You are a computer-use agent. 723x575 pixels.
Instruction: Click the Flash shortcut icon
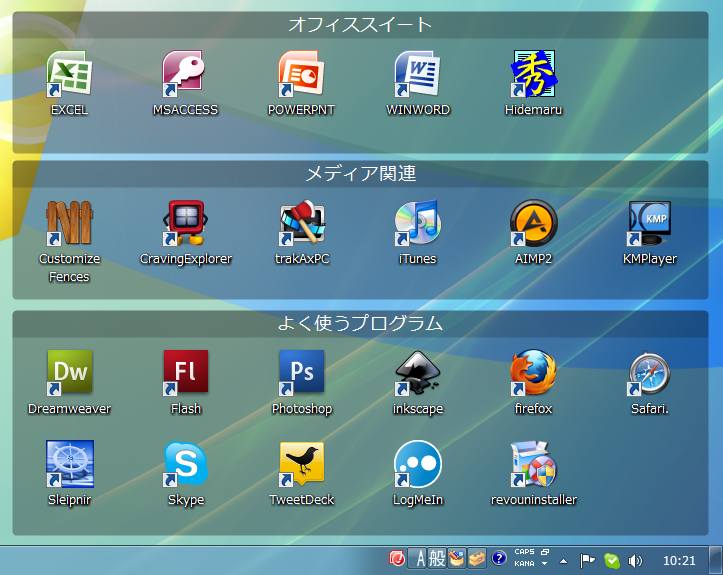coord(185,373)
